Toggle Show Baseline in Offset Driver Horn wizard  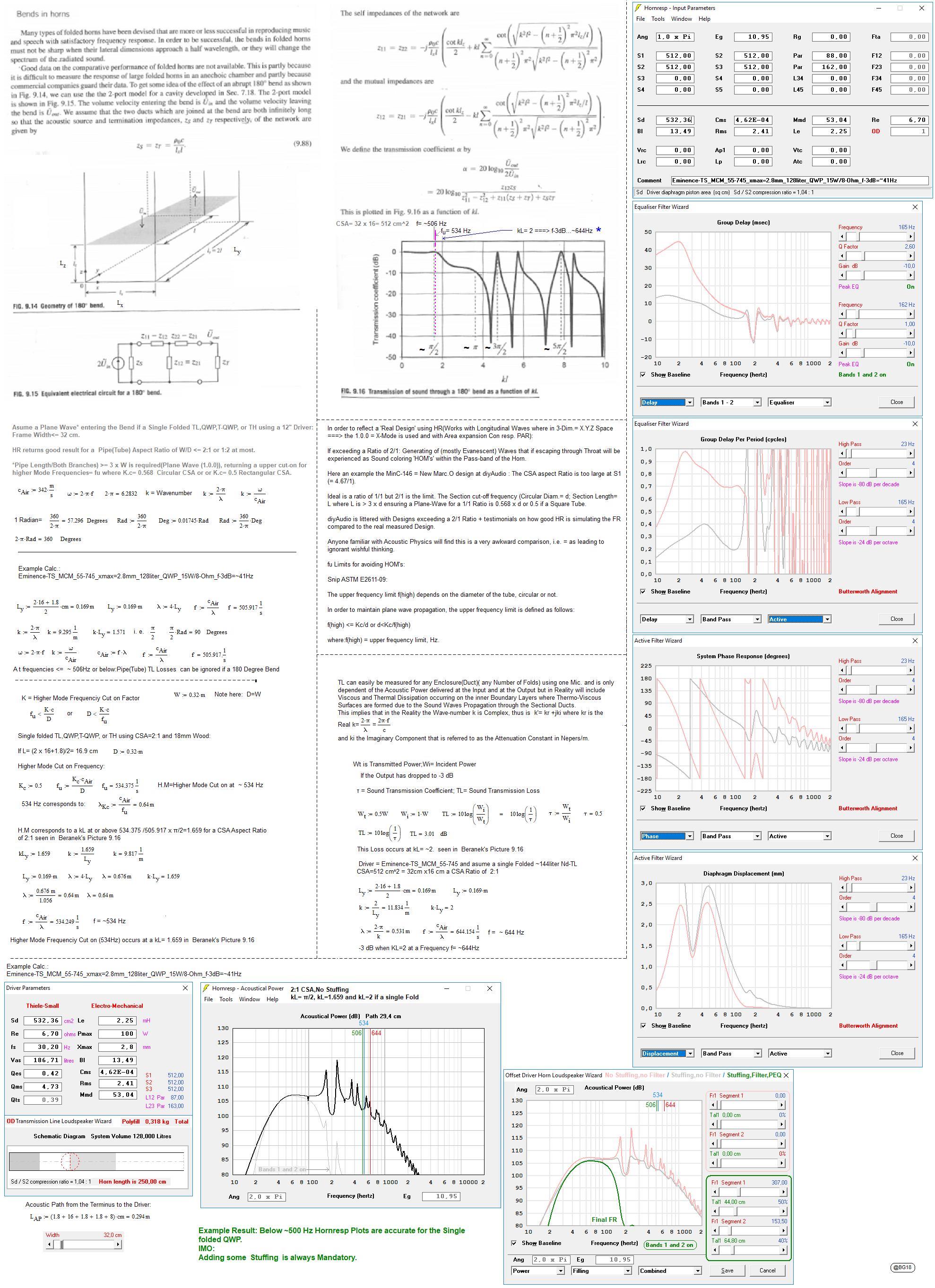click(x=513, y=1243)
